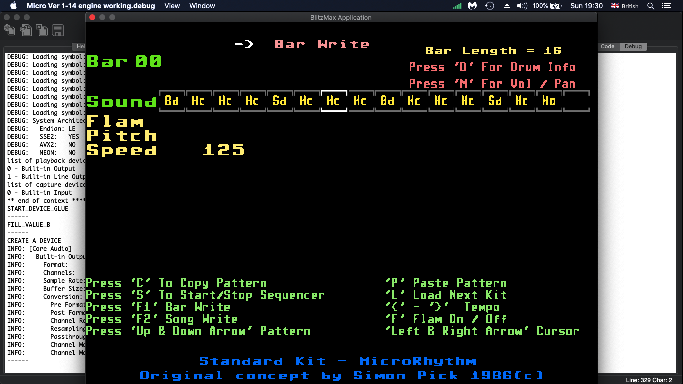This screenshot has width=683, height=384.
Task: Click "'P' Paste Pattern" help line
Action: coord(446,283)
